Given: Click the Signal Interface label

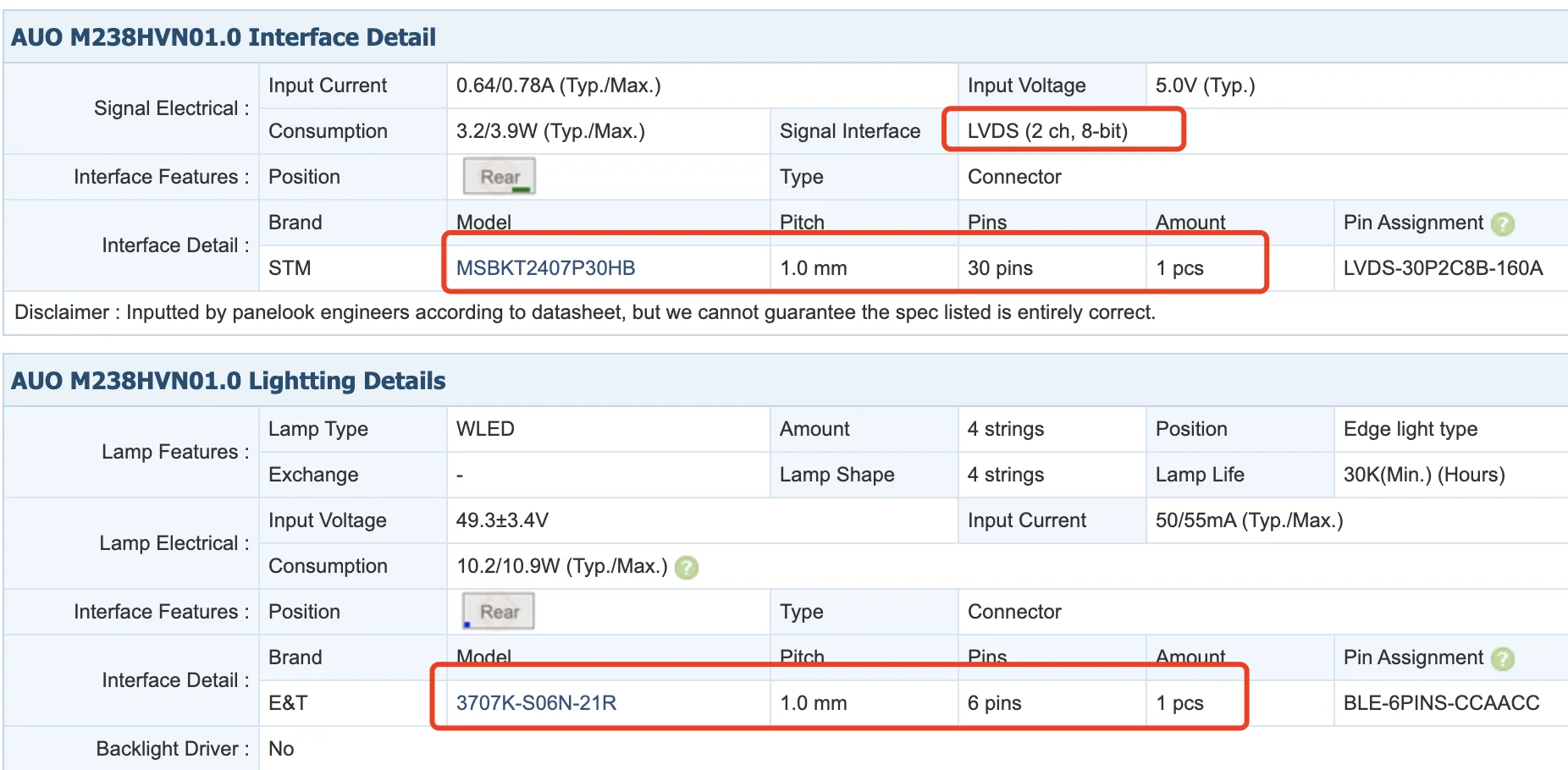Looking at the screenshot, I should point(850,131).
